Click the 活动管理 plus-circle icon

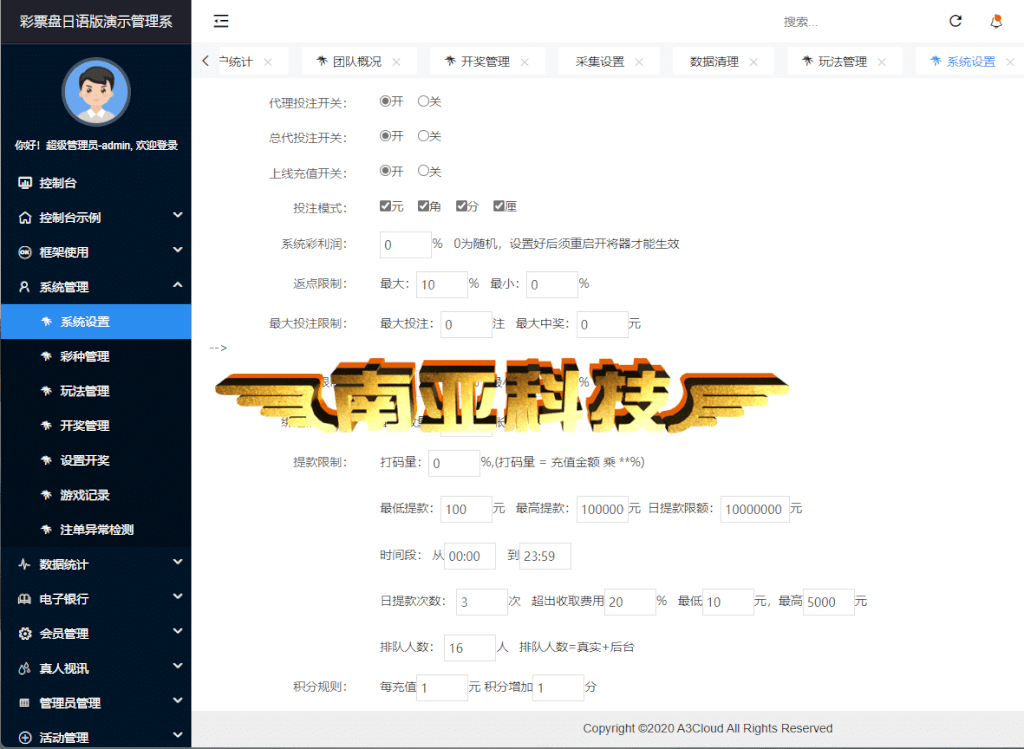(25, 737)
